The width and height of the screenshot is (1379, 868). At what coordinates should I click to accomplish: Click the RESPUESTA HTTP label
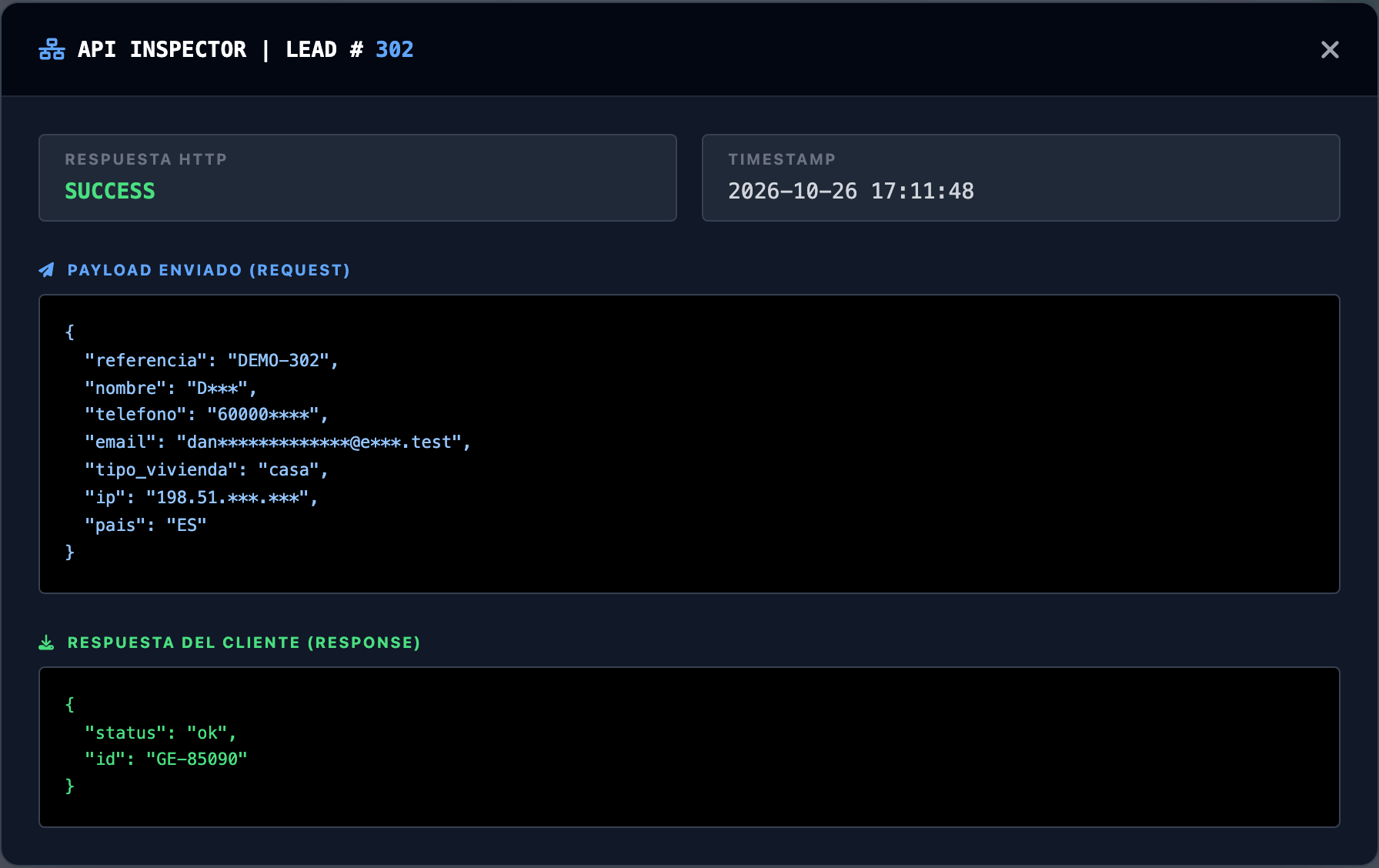pos(146,159)
